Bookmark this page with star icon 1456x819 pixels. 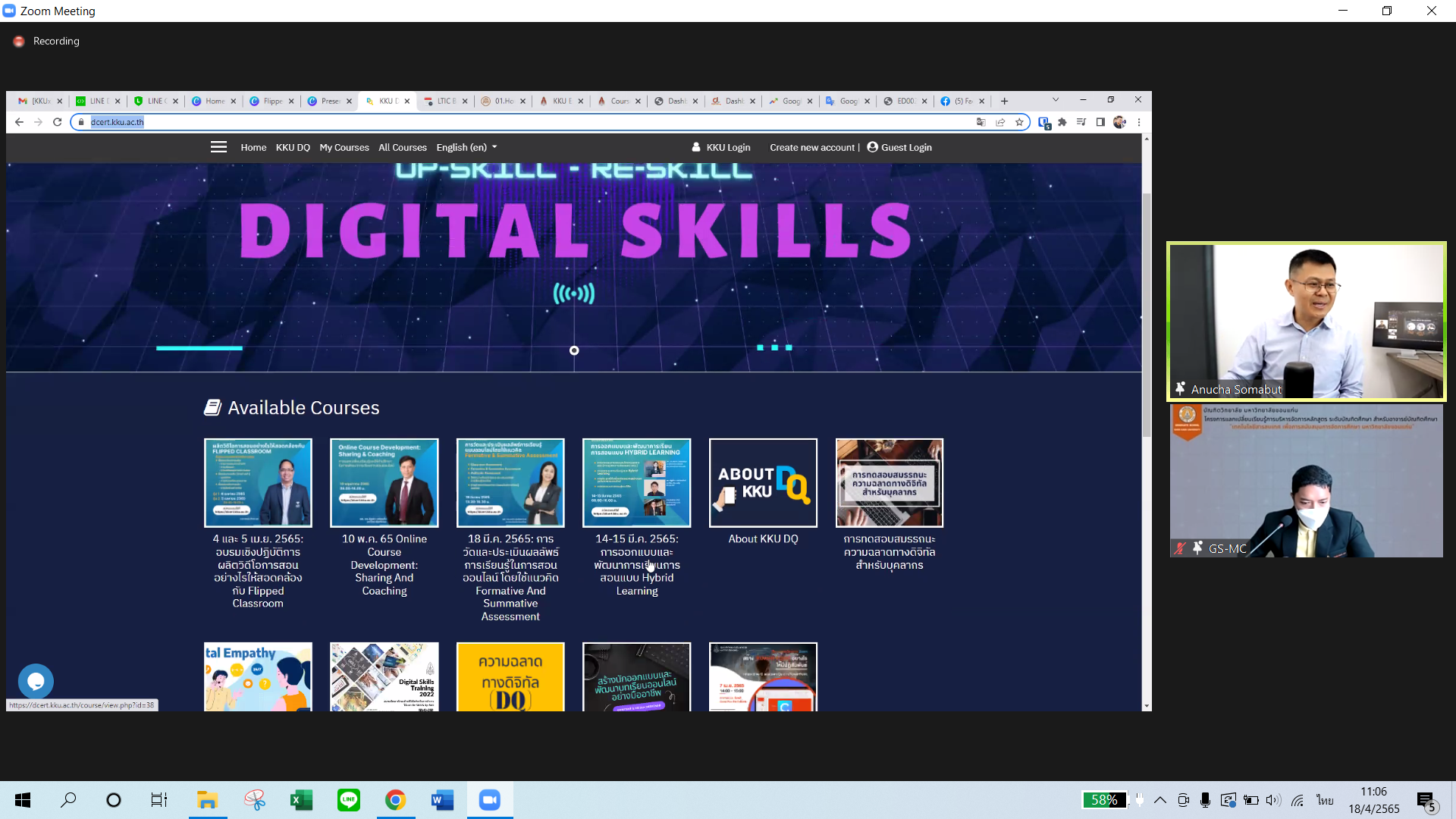point(1019,122)
